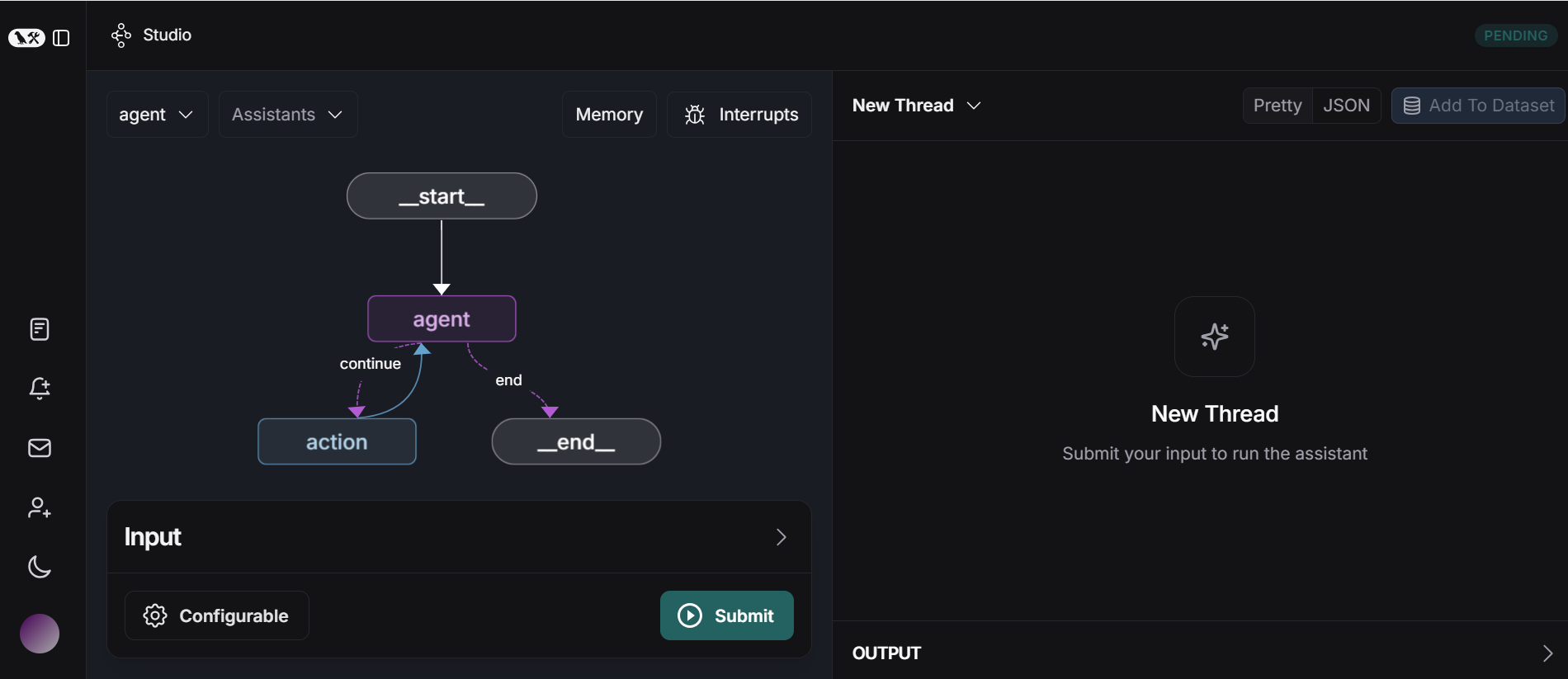The width and height of the screenshot is (1568, 679).
Task: Toggle the sidebar panel icon
Action: pyautogui.click(x=61, y=38)
